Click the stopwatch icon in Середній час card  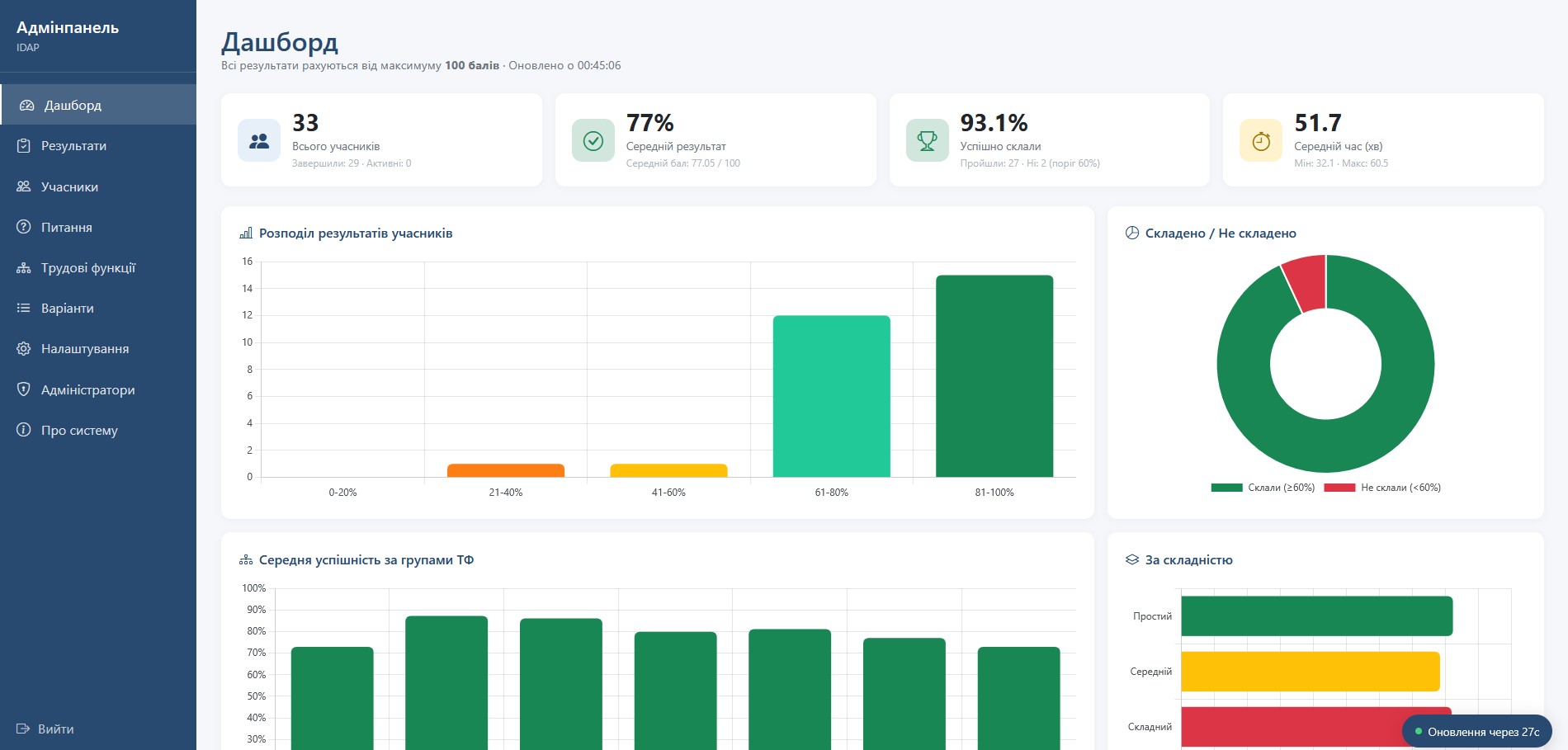[1261, 141]
